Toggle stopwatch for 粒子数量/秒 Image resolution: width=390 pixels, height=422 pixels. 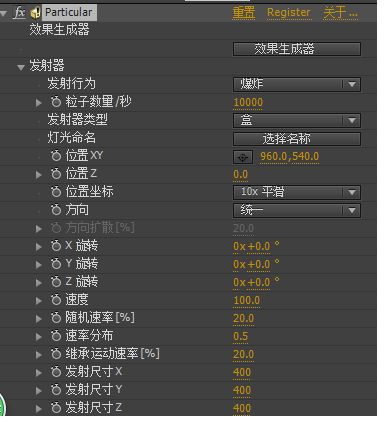pos(56,102)
